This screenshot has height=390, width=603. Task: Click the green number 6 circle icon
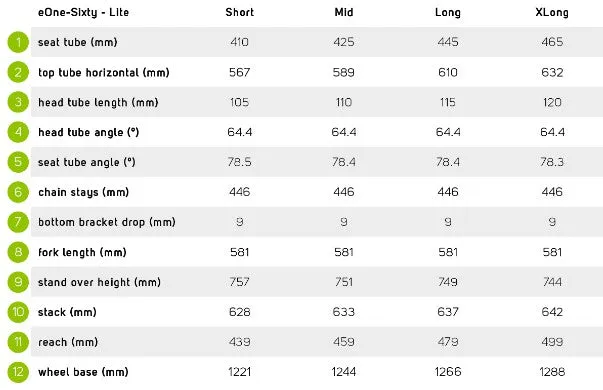tap(18, 192)
